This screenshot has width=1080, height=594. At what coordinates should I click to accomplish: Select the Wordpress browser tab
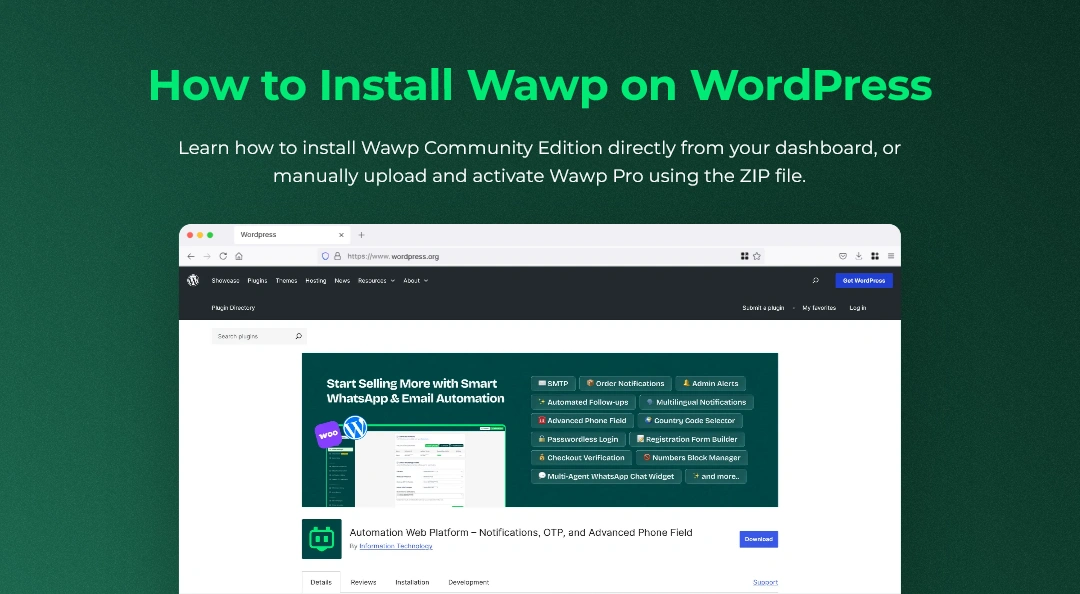point(292,235)
